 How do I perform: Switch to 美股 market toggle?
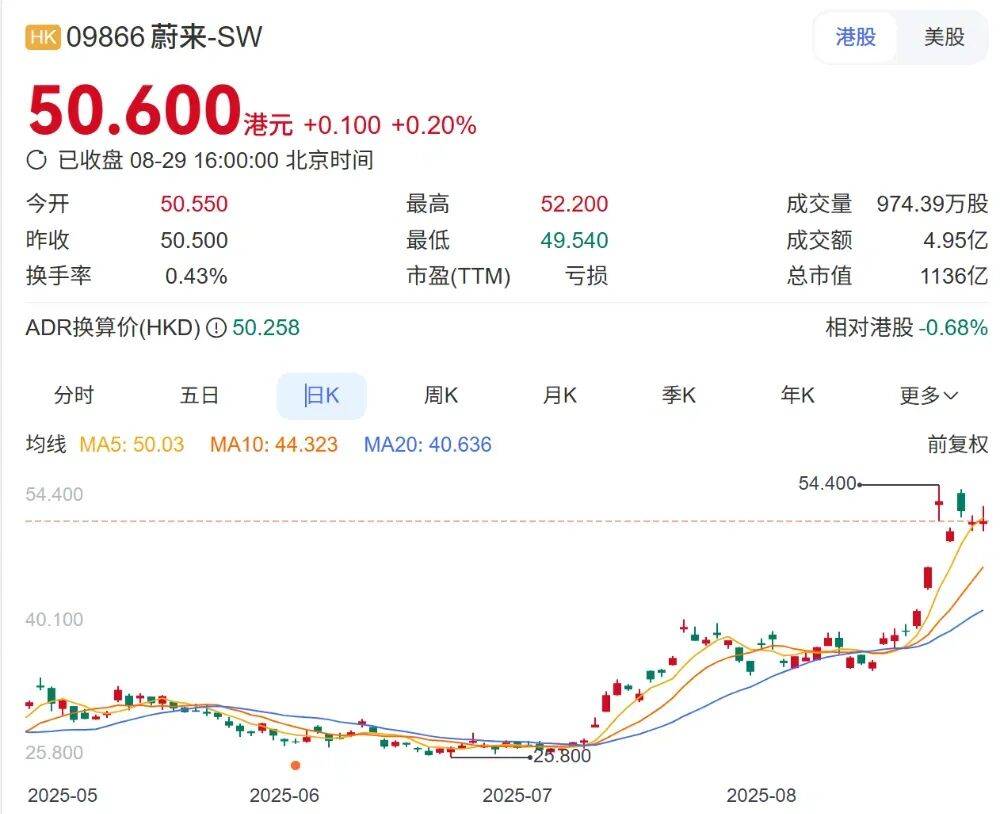tap(943, 38)
